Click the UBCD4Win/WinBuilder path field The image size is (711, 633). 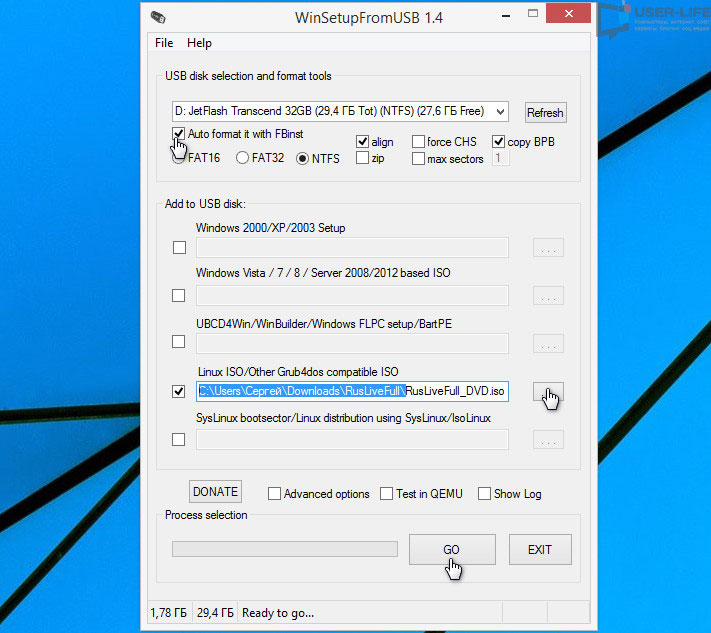[x=352, y=344]
